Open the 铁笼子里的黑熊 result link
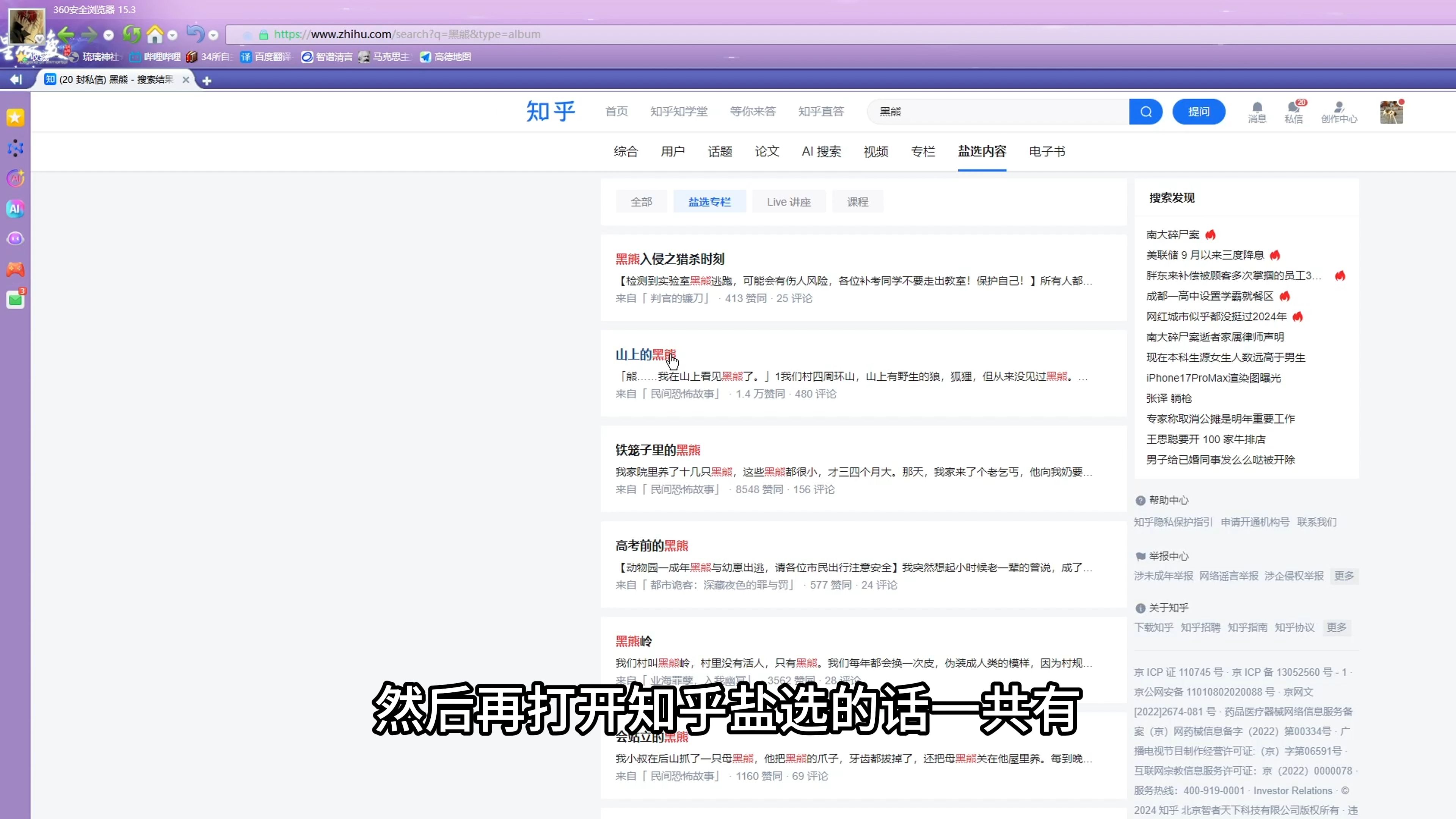The image size is (1456, 819). [x=657, y=450]
